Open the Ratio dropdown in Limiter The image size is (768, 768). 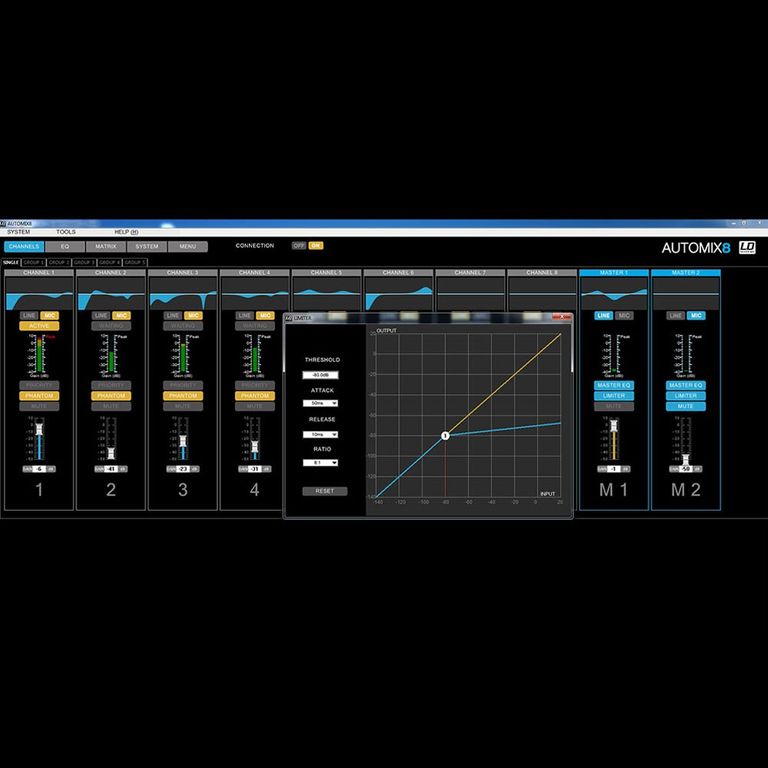320,463
